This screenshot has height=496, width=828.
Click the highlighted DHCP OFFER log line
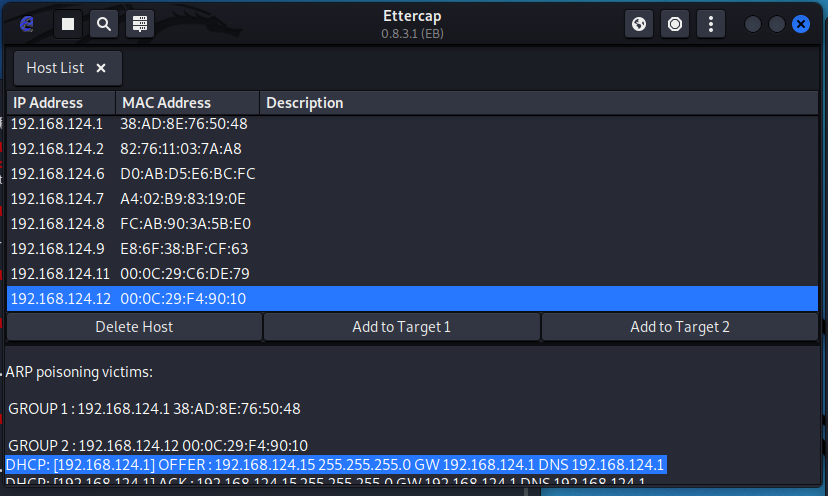click(335, 465)
